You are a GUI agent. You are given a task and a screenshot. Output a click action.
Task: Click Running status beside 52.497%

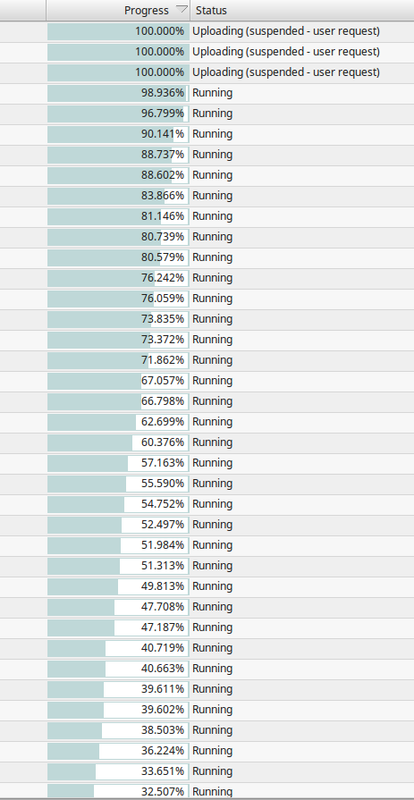click(212, 524)
